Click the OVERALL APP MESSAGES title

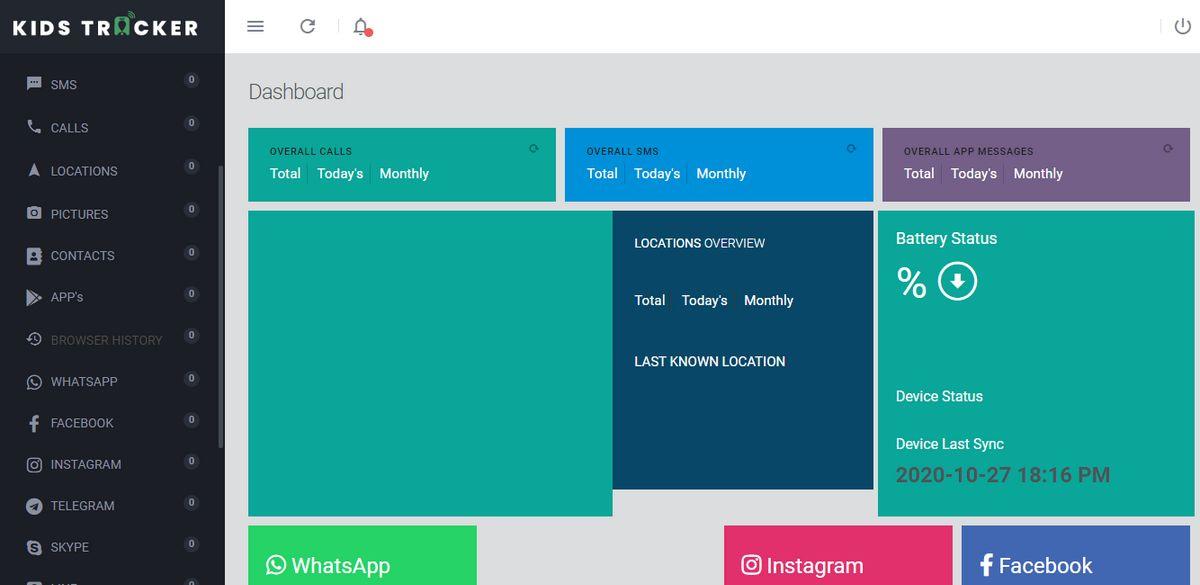969,151
